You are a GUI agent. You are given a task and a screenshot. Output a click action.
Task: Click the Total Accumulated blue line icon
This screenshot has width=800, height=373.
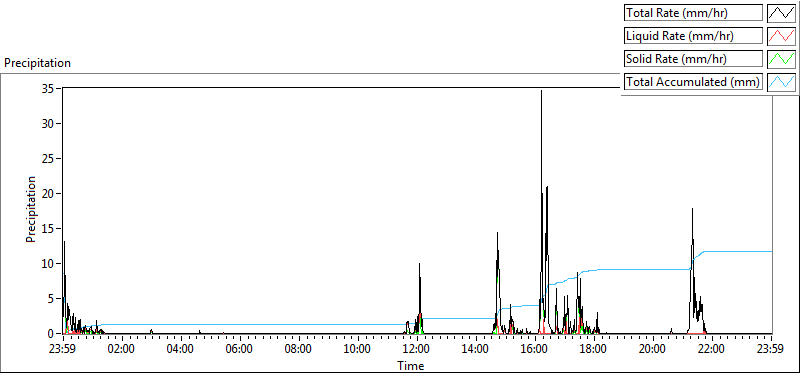tap(781, 82)
